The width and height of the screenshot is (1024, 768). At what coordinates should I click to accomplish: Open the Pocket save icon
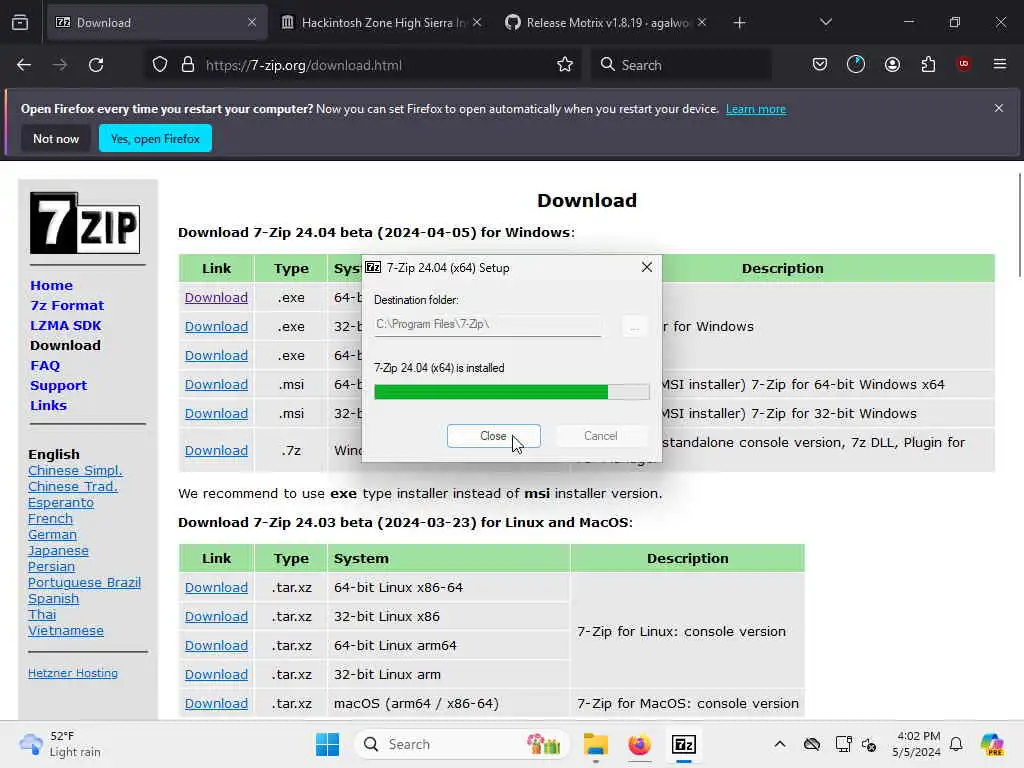click(x=820, y=64)
